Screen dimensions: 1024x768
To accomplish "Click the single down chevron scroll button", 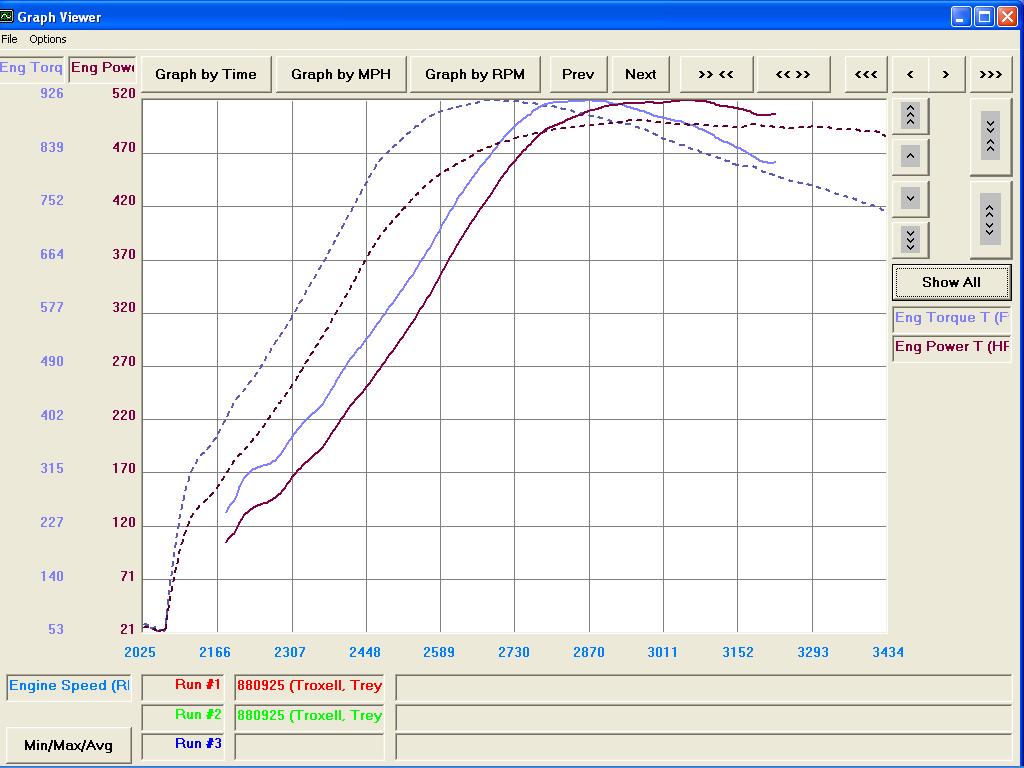I will click(910, 198).
